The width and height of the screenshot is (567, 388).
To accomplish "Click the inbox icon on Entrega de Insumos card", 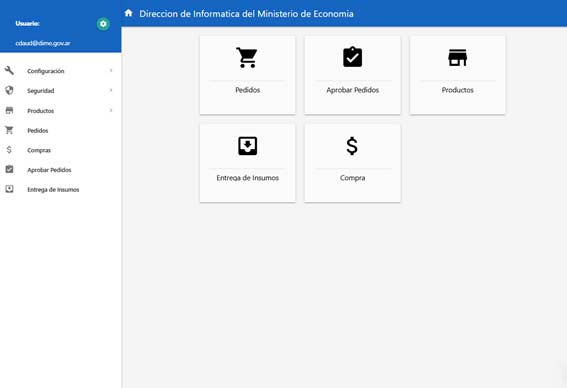I will [x=248, y=146].
